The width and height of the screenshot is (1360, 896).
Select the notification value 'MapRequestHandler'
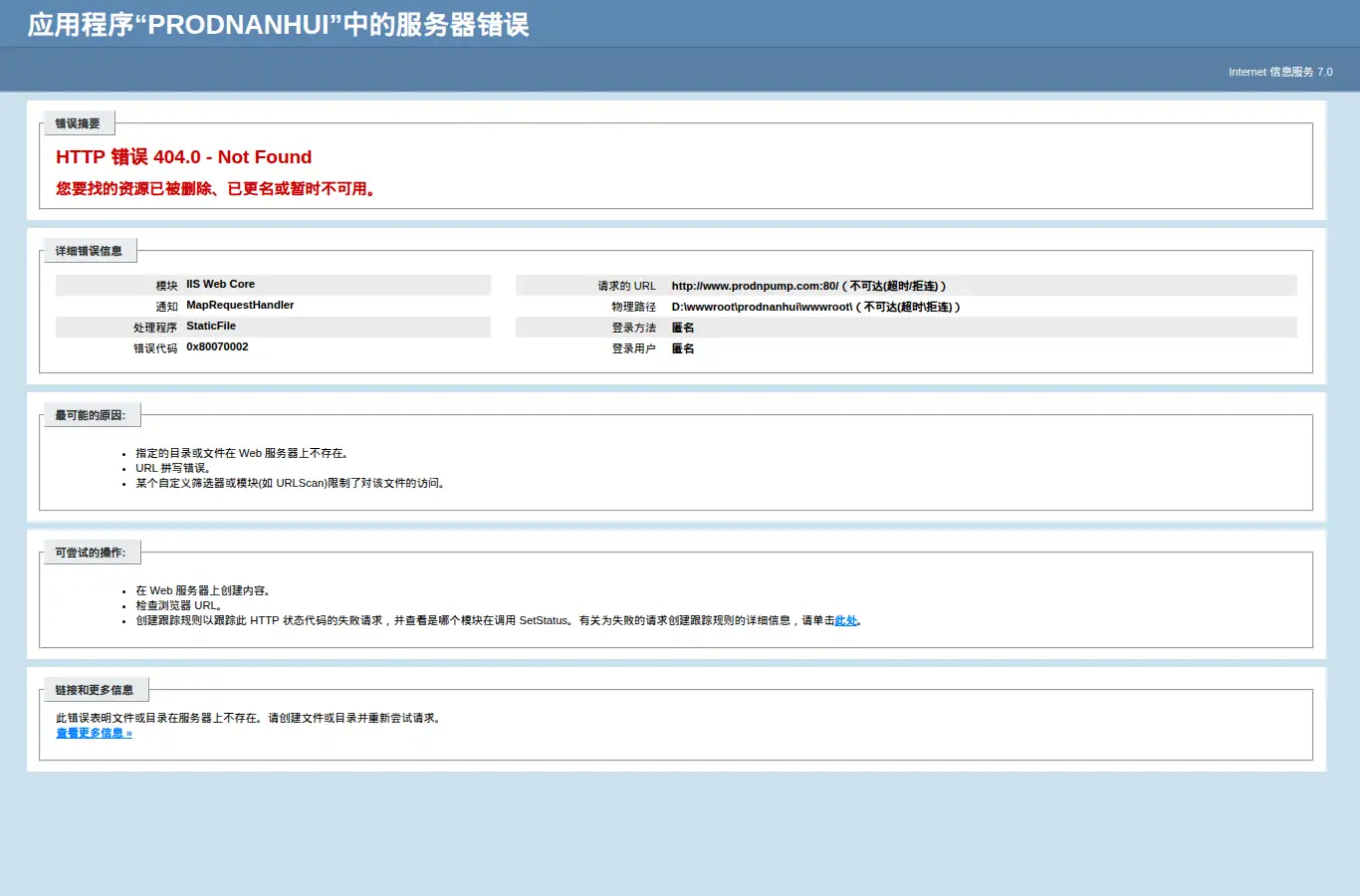point(240,305)
